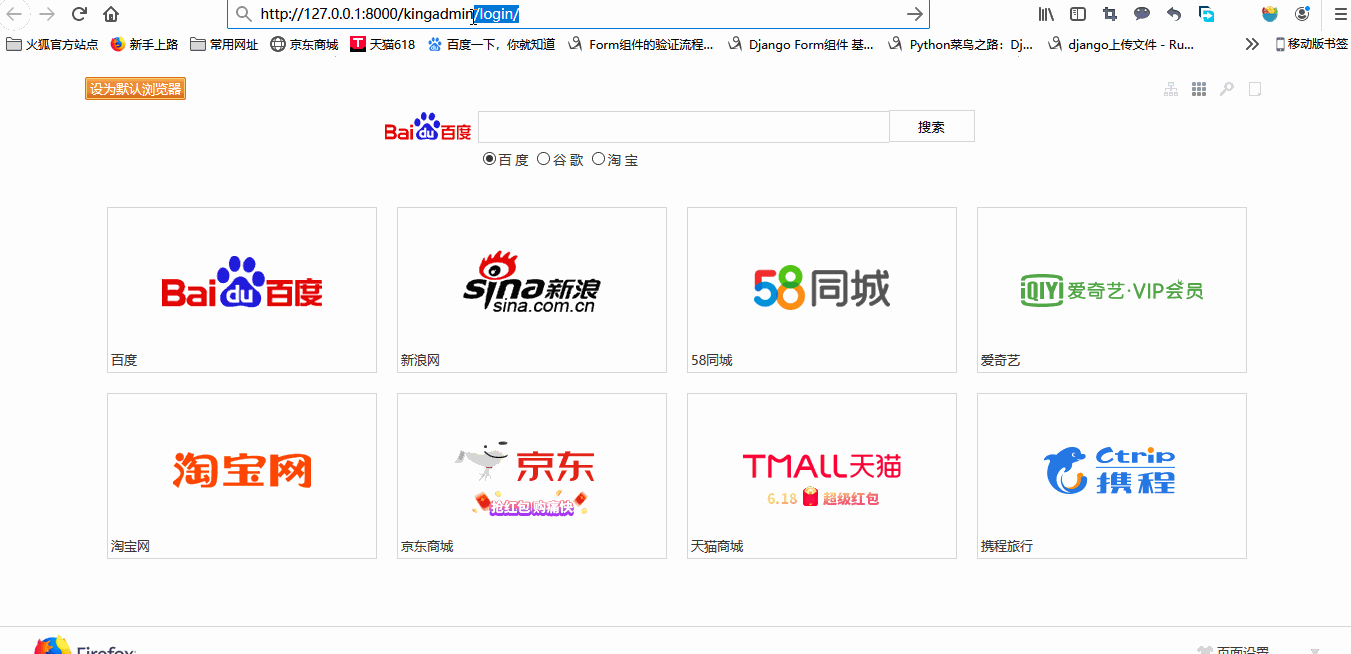Open the 京东商城 bookmark

[304, 44]
